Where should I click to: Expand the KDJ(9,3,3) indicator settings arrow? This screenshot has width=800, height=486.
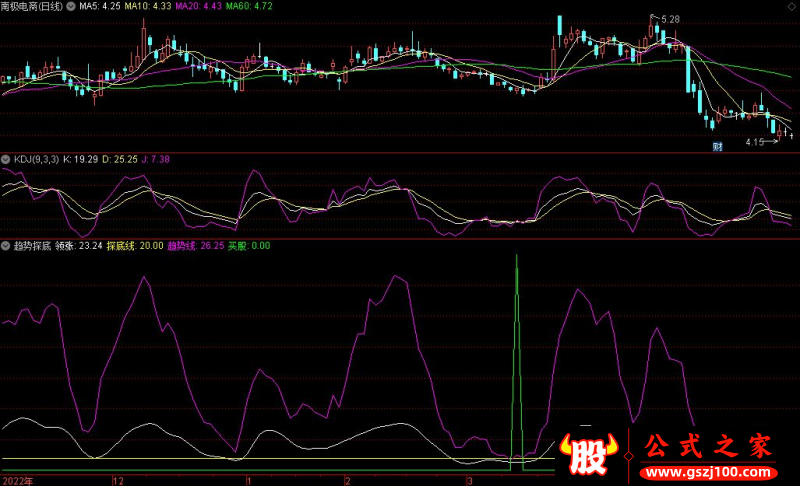[x=6, y=159]
